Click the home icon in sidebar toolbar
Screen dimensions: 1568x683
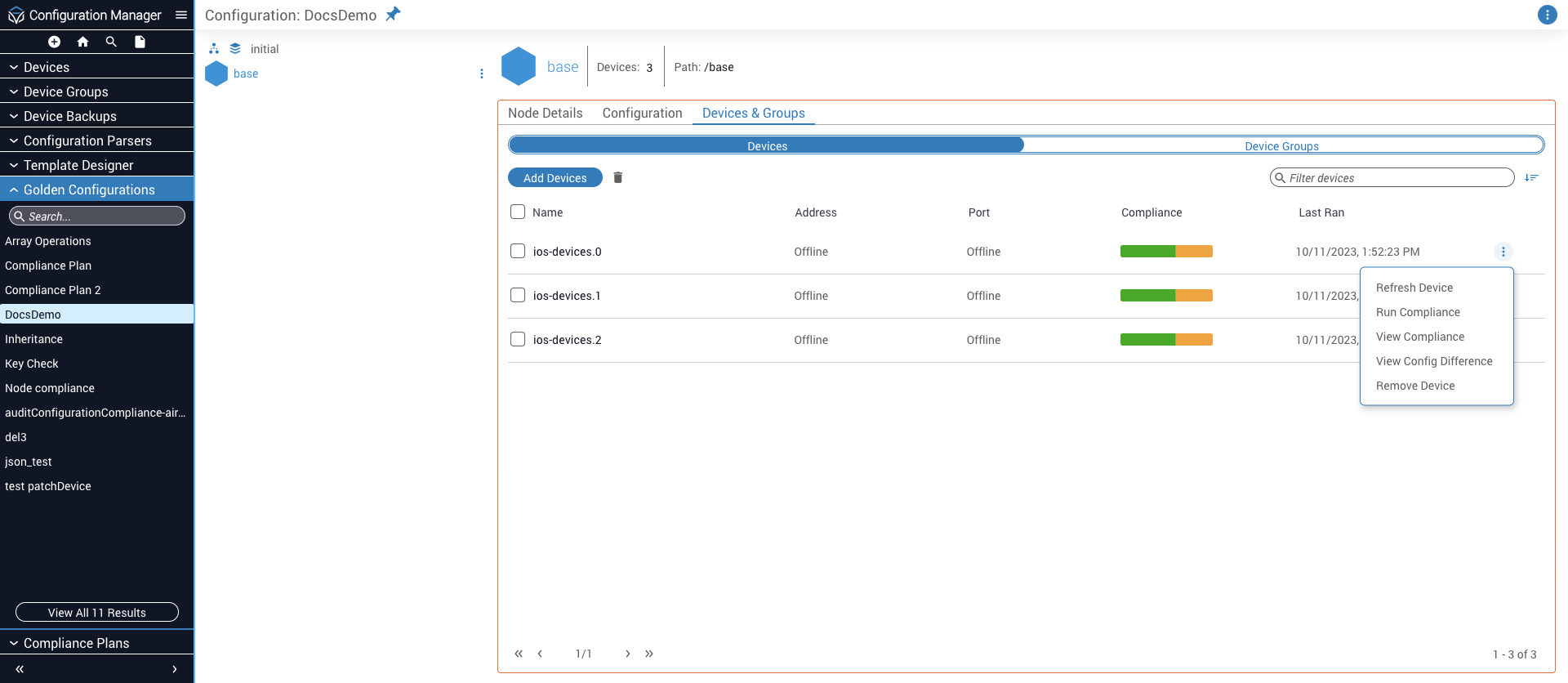tap(82, 42)
